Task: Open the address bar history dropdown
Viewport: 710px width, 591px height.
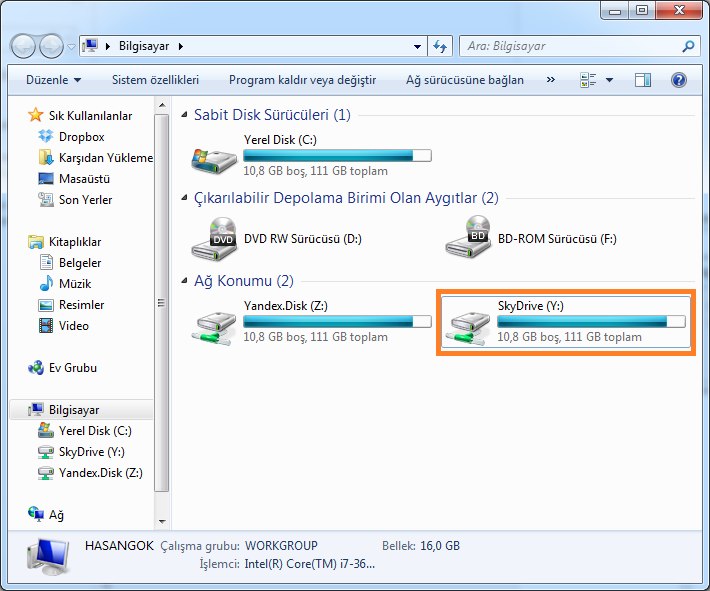Action: coord(417,46)
